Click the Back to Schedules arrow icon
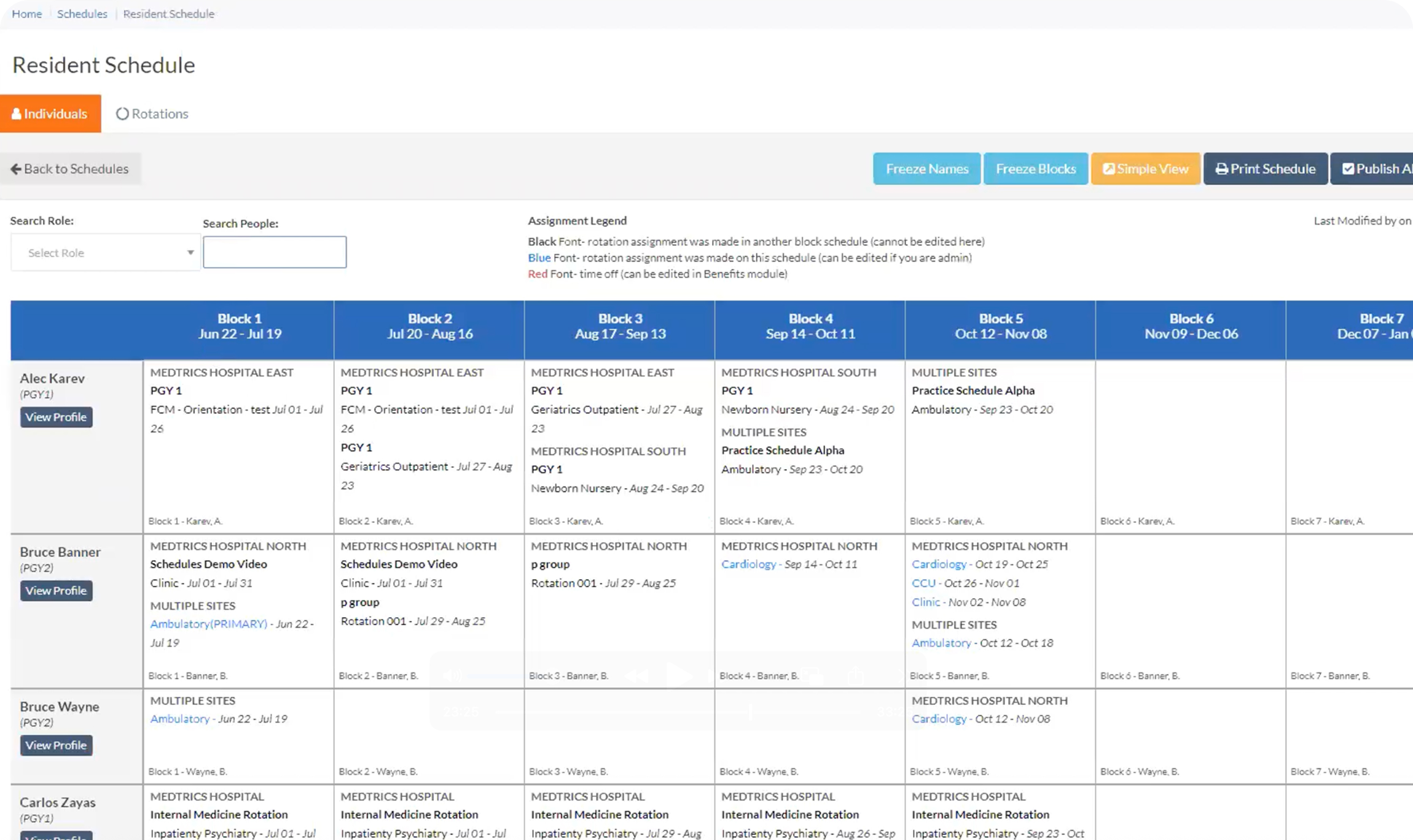 [16, 169]
